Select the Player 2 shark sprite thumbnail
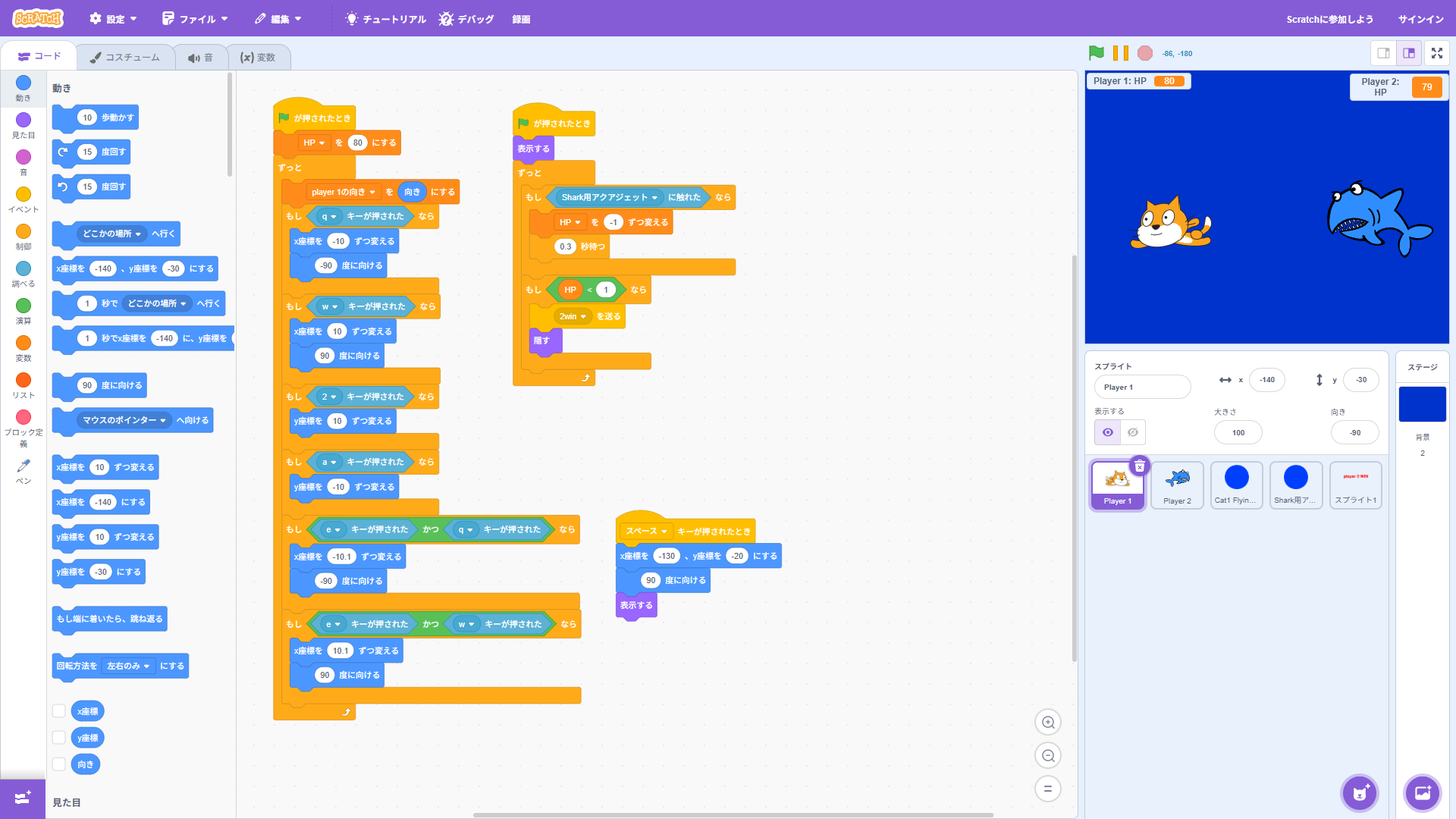The image size is (1456, 819). point(1177,485)
